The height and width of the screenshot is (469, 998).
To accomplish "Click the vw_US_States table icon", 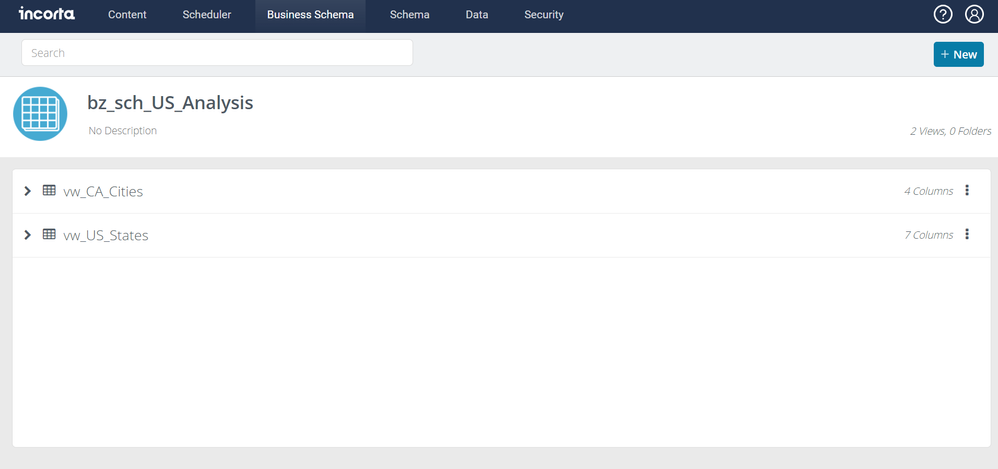I will (x=49, y=235).
